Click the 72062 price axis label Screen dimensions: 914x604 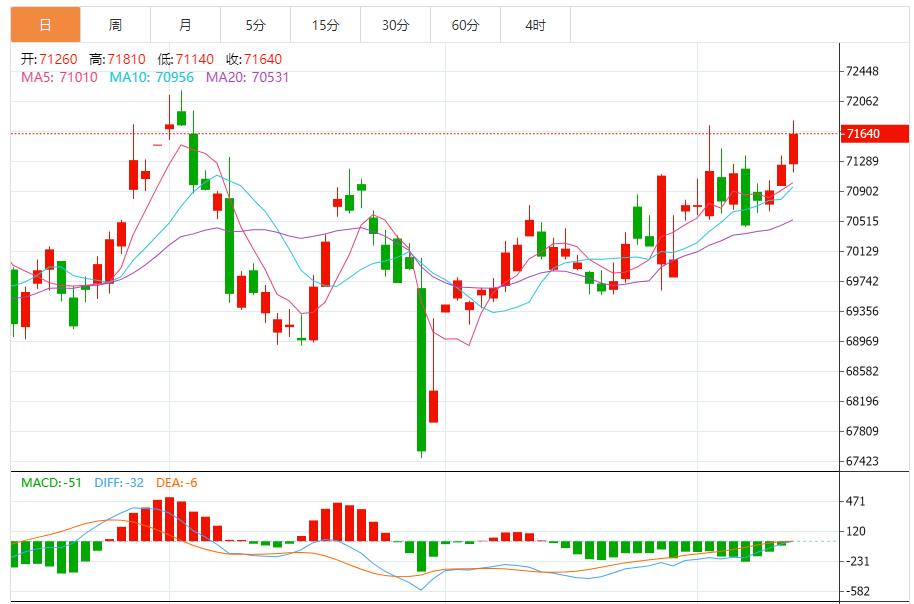point(862,101)
